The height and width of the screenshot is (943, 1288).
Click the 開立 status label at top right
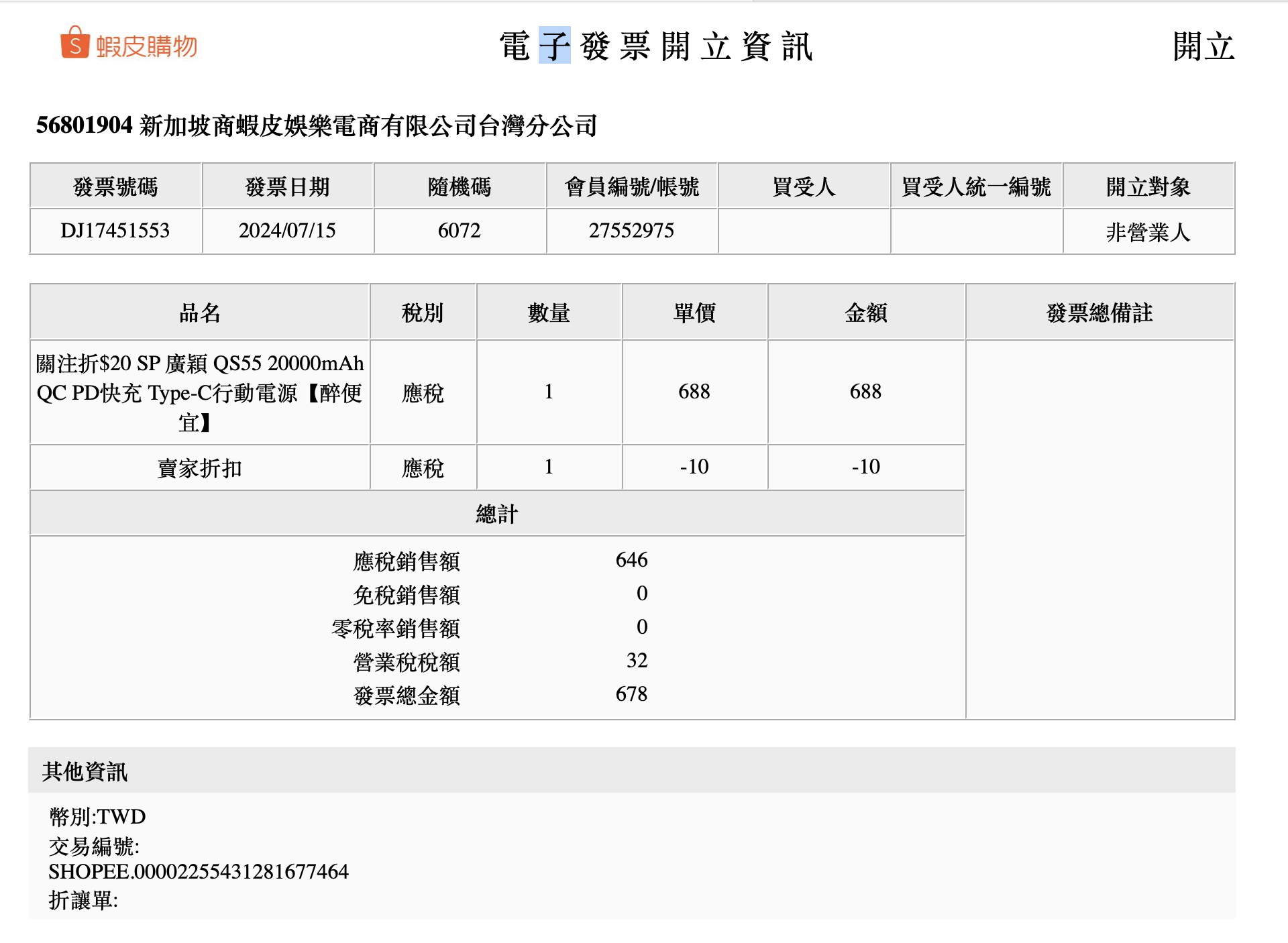click(1203, 46)
